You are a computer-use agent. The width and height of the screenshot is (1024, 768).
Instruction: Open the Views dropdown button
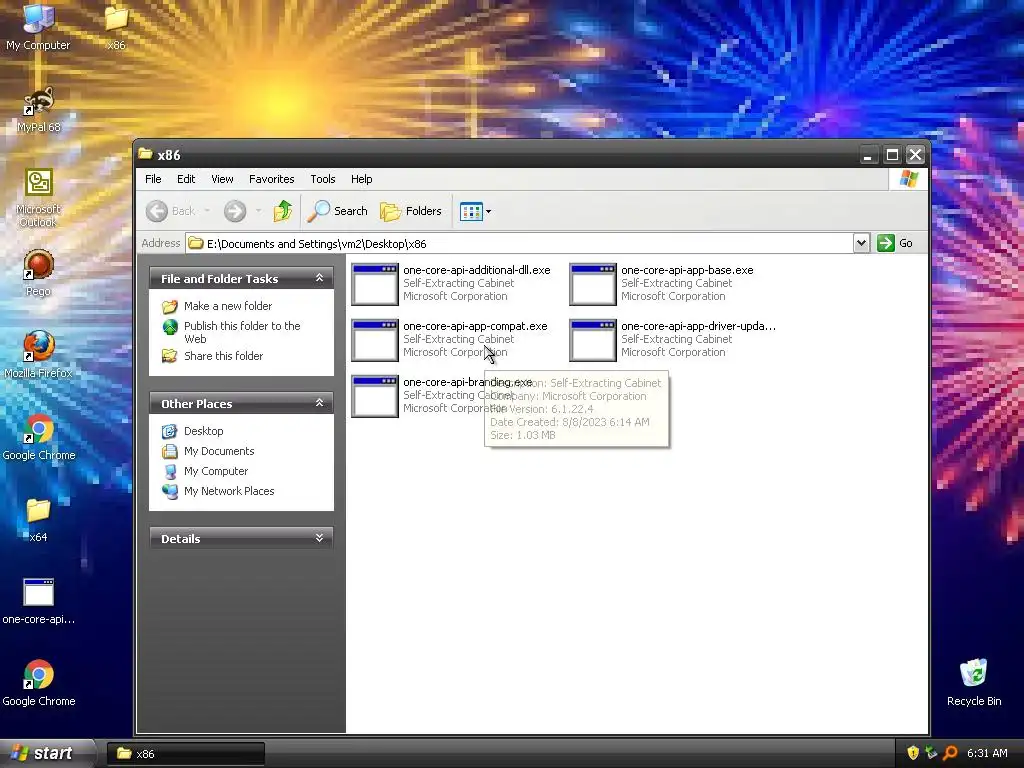[x=475, y=211]
